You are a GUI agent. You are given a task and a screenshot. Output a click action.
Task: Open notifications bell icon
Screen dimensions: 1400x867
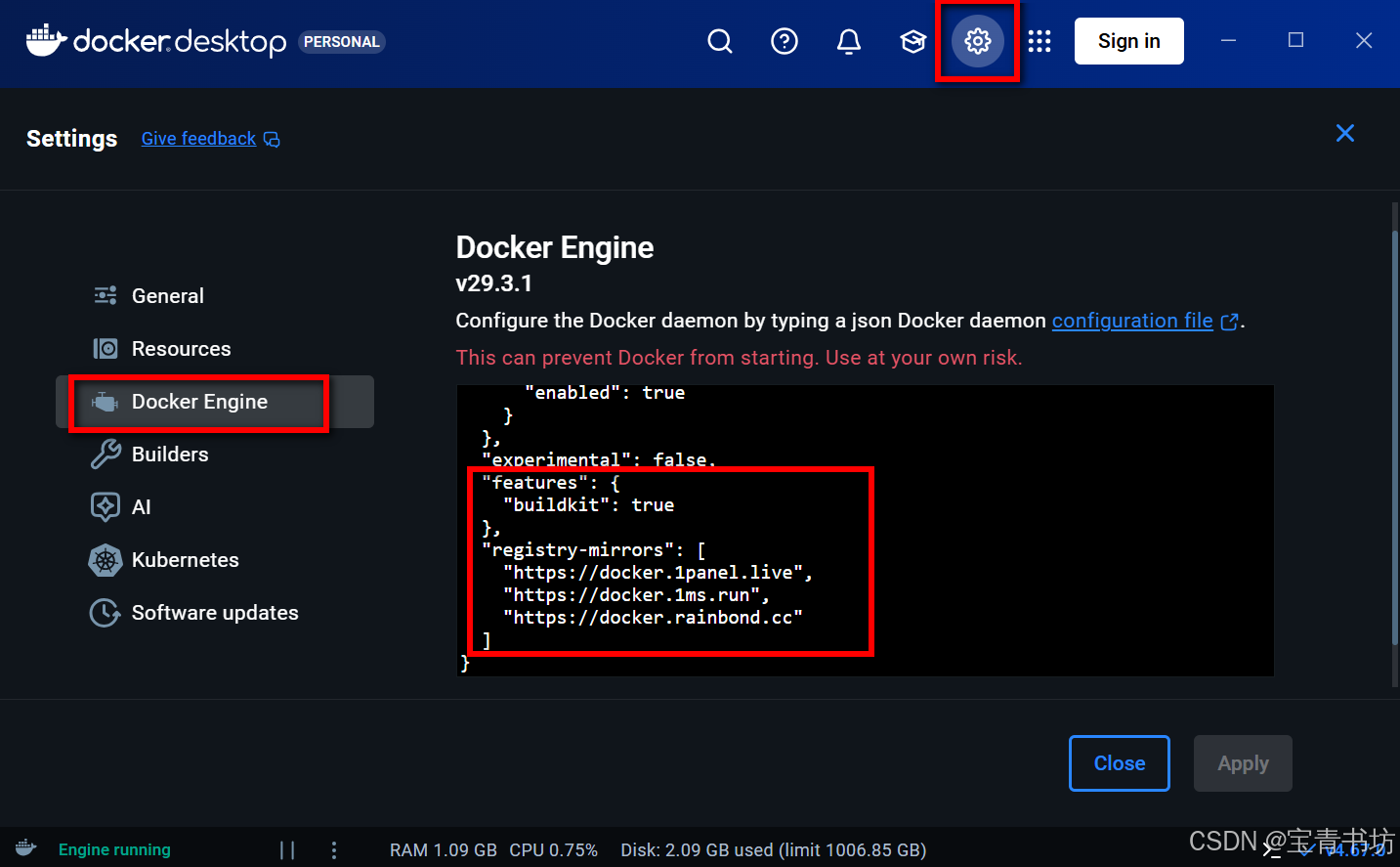[849, 41]
